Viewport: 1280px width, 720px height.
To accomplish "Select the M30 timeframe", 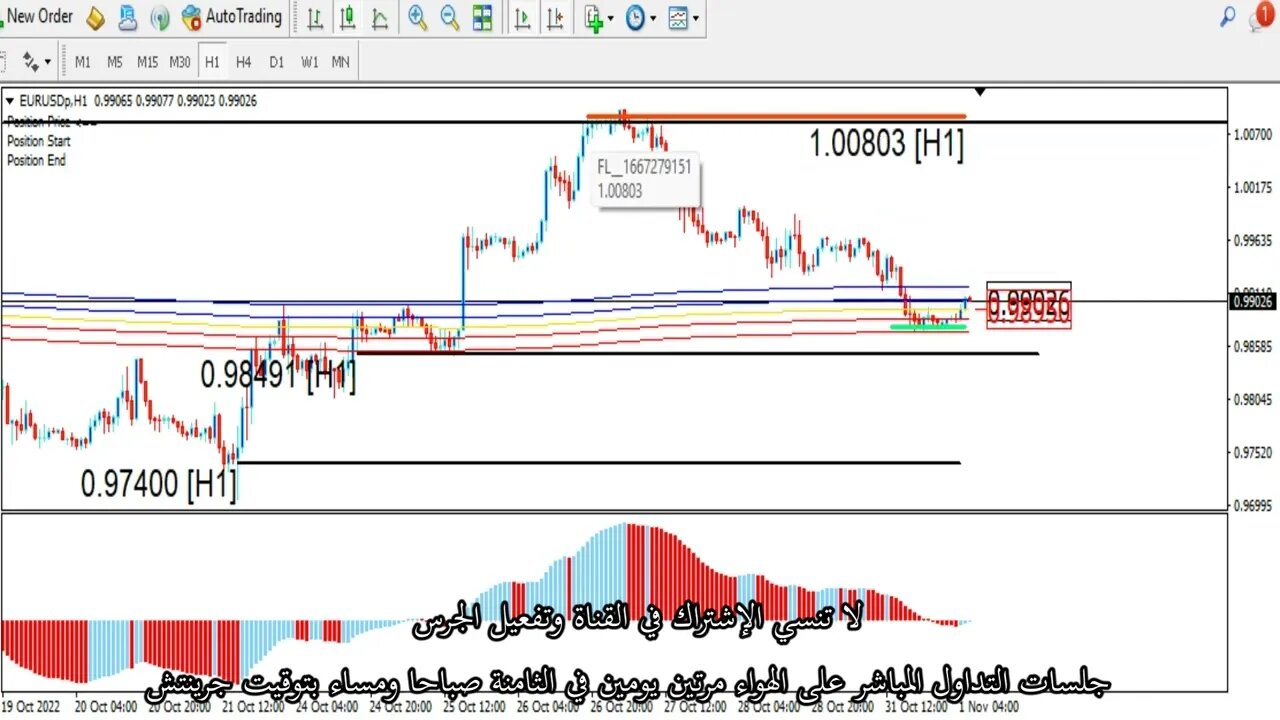I will coord(180,62).
